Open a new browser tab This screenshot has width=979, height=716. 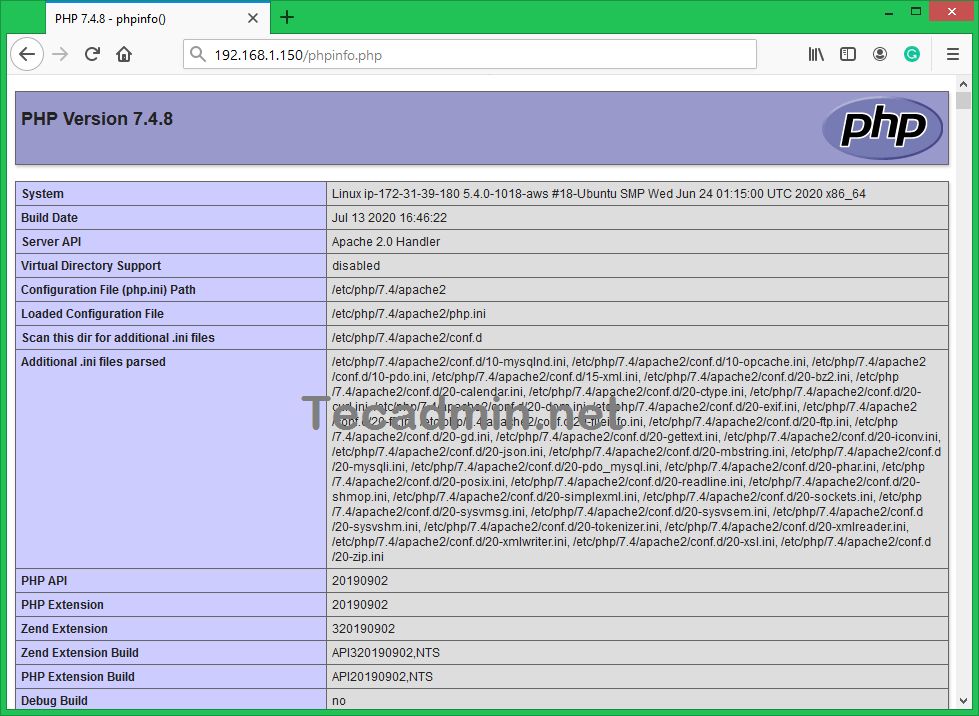click(287, 17)
